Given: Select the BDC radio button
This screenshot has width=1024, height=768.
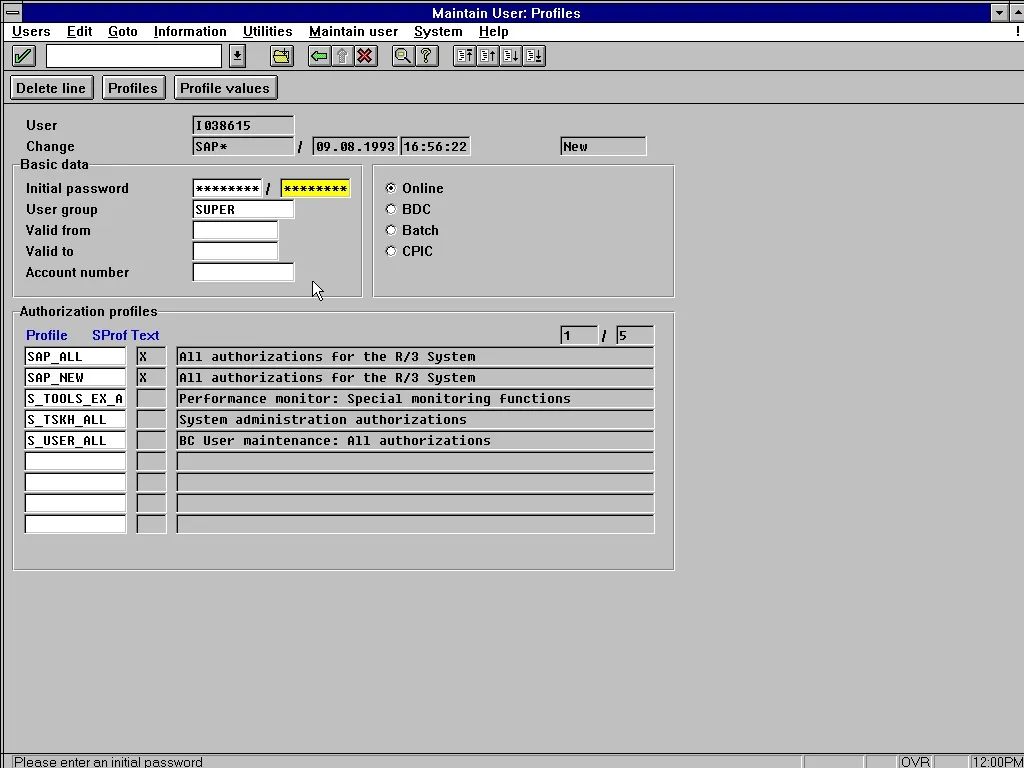Looking at the screenshot, I should [391, 209].
